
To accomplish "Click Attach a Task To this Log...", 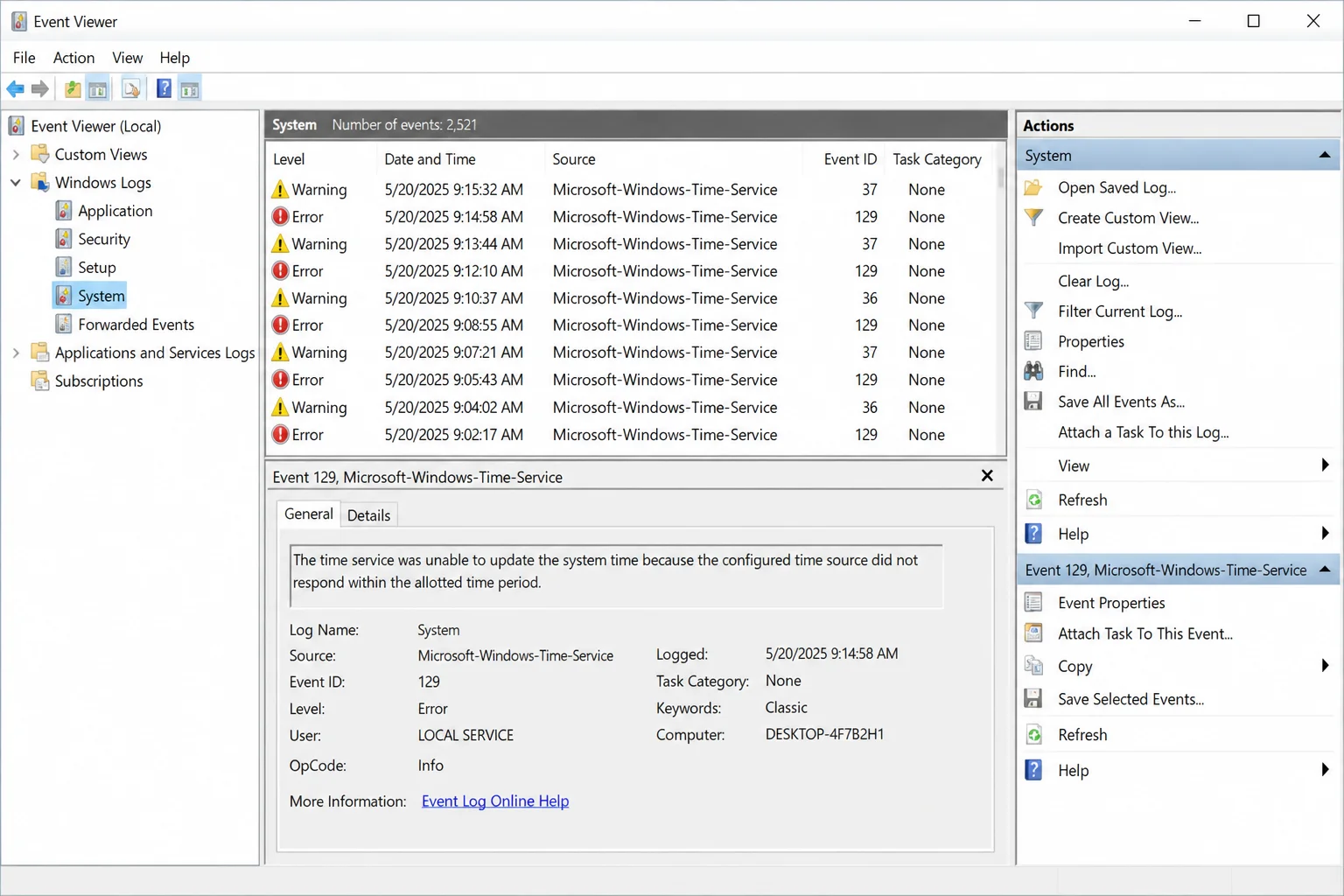I will pos(1143,432).
